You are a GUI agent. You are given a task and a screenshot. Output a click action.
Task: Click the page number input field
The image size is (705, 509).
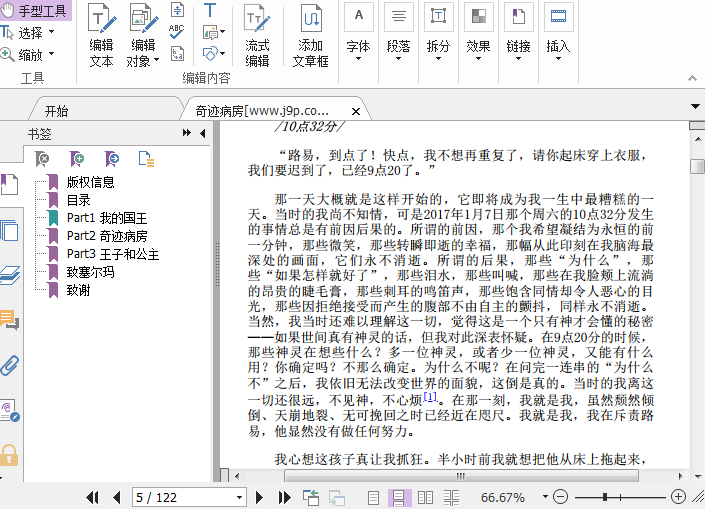coord(180,497)
